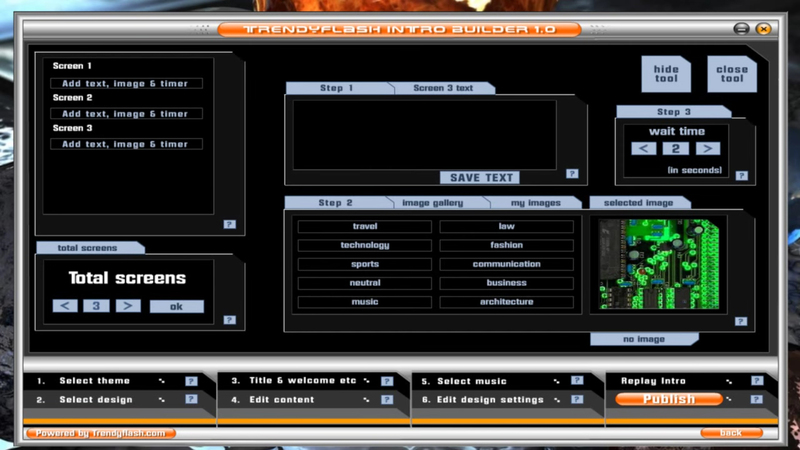The height and width of the screenshot is (450, 800).
Task: Switch to the image gallery tab
Action: pyautogui.click(x=433, y=203)
